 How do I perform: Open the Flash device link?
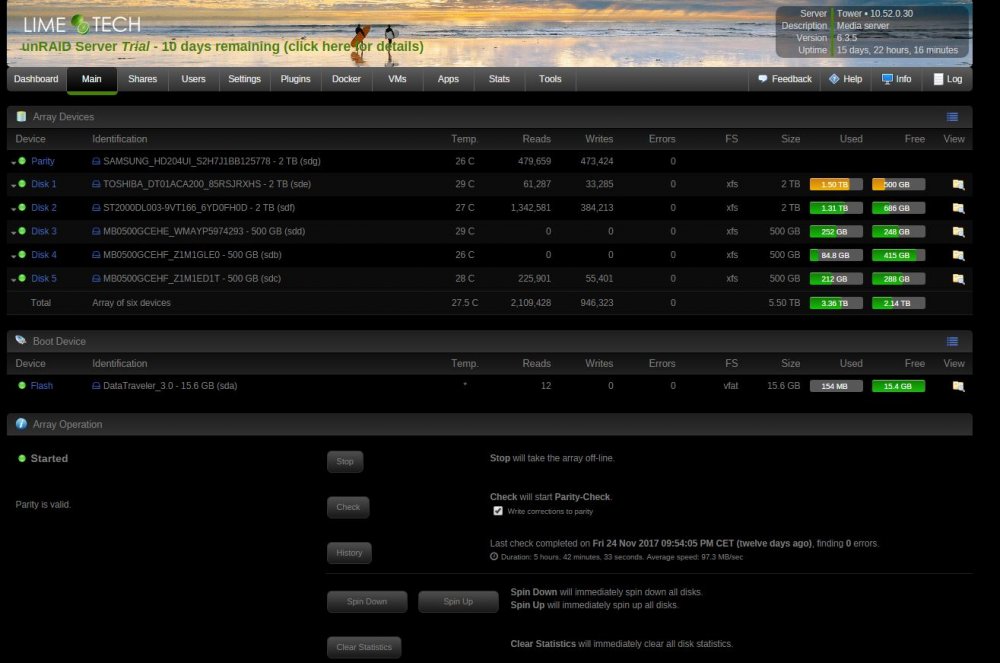pos(41,386)
